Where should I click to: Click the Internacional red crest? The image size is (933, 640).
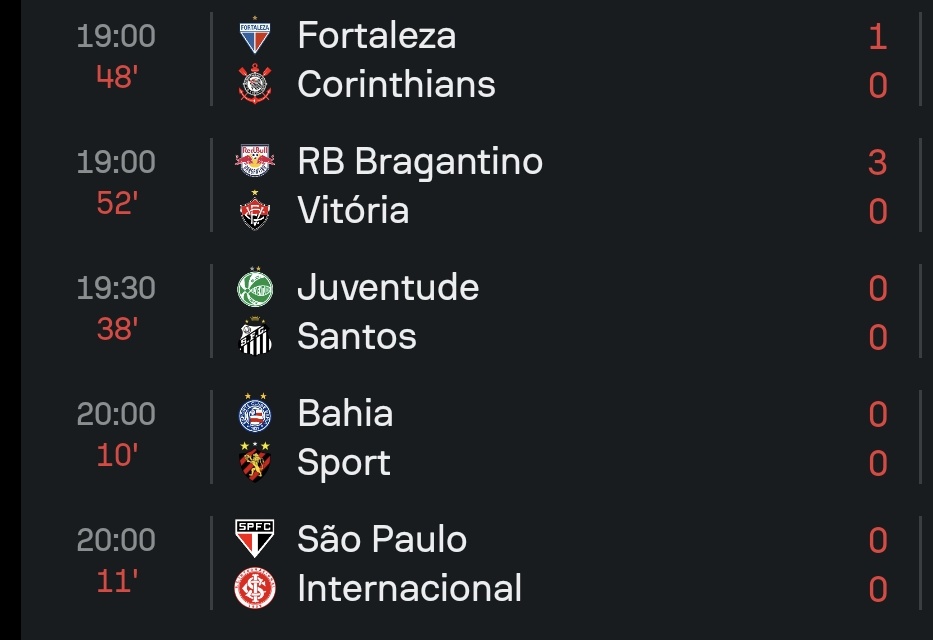click(254, 589)
